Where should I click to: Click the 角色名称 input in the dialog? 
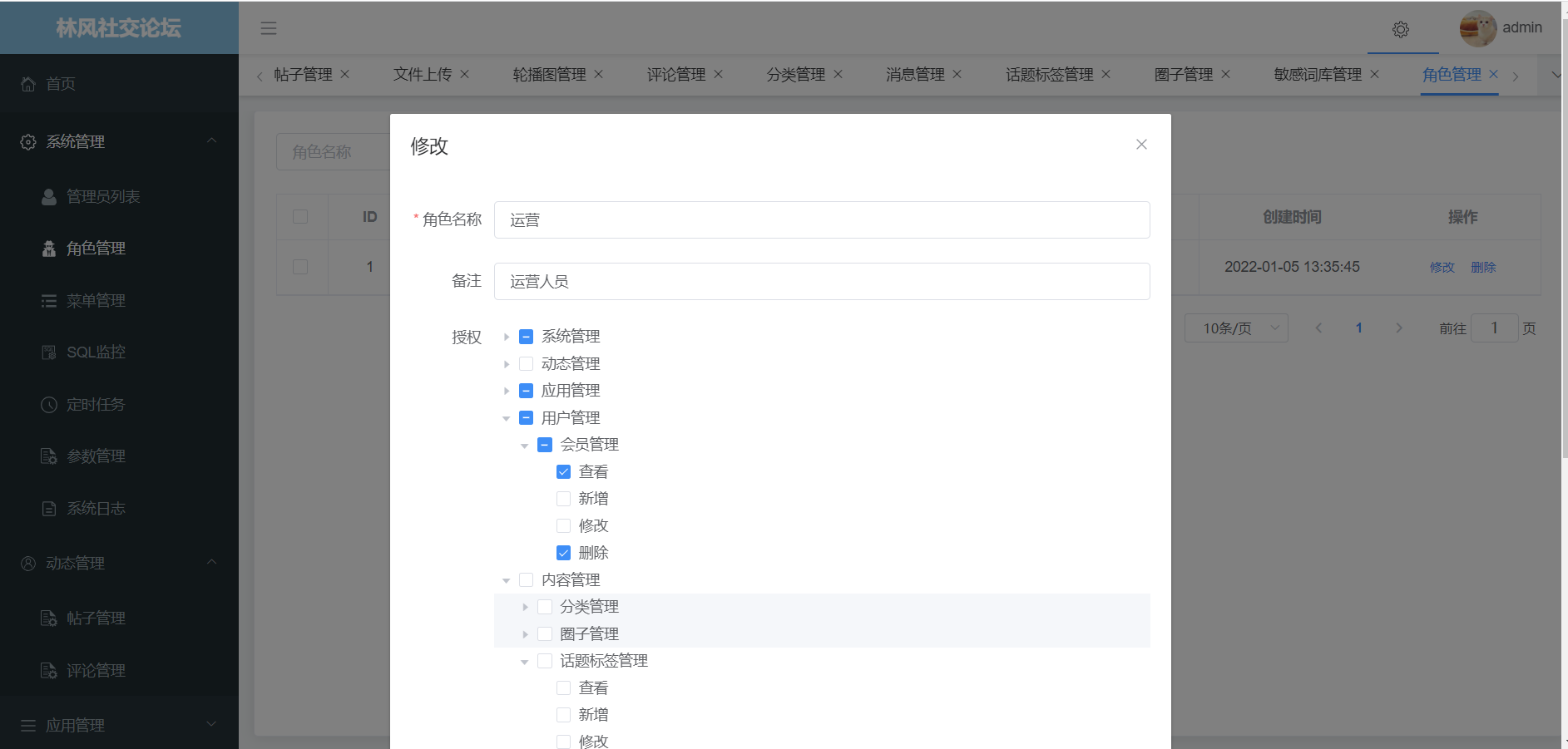tap(822, 219)
